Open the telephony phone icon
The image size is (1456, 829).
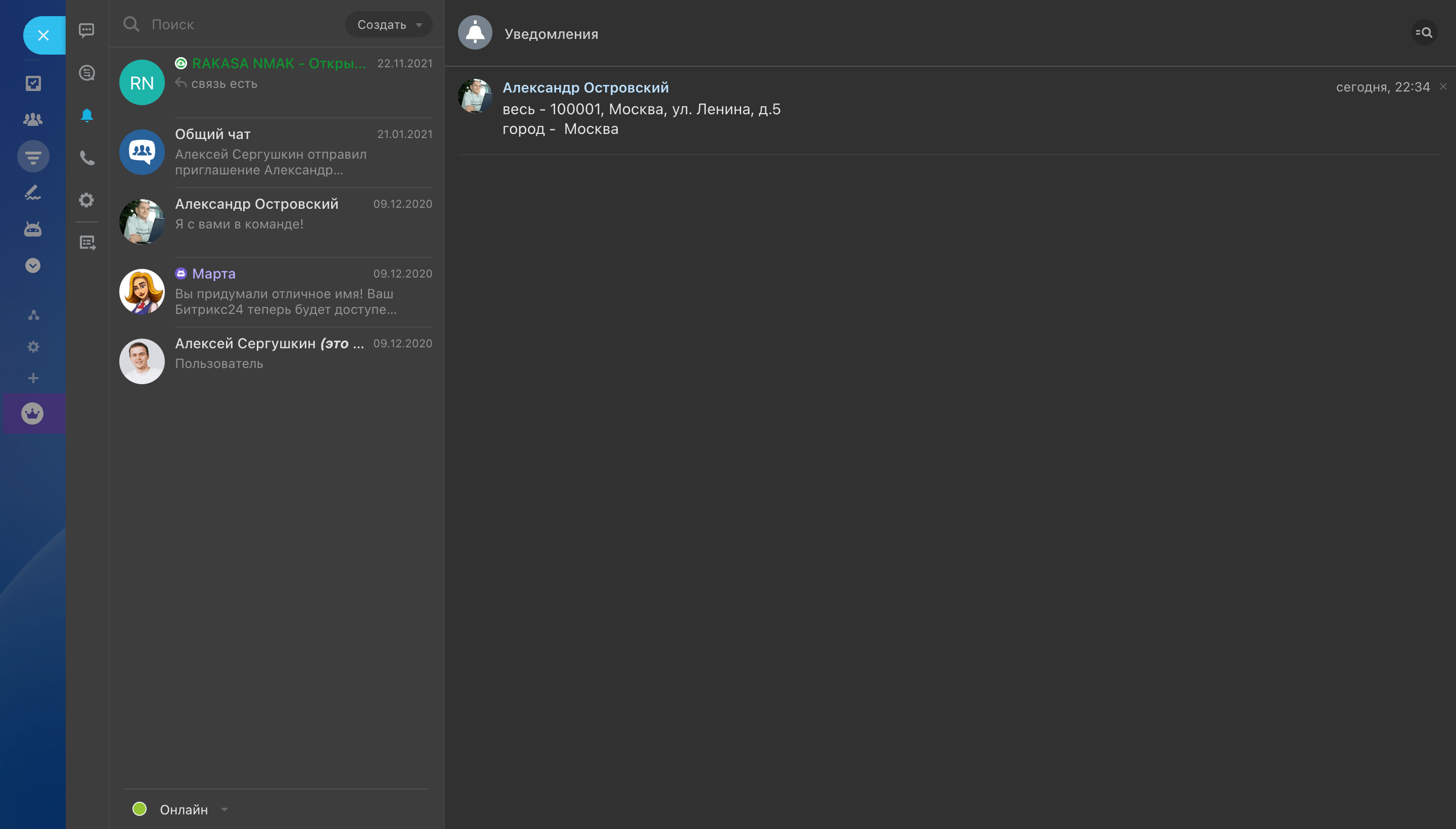click(86, 158)
